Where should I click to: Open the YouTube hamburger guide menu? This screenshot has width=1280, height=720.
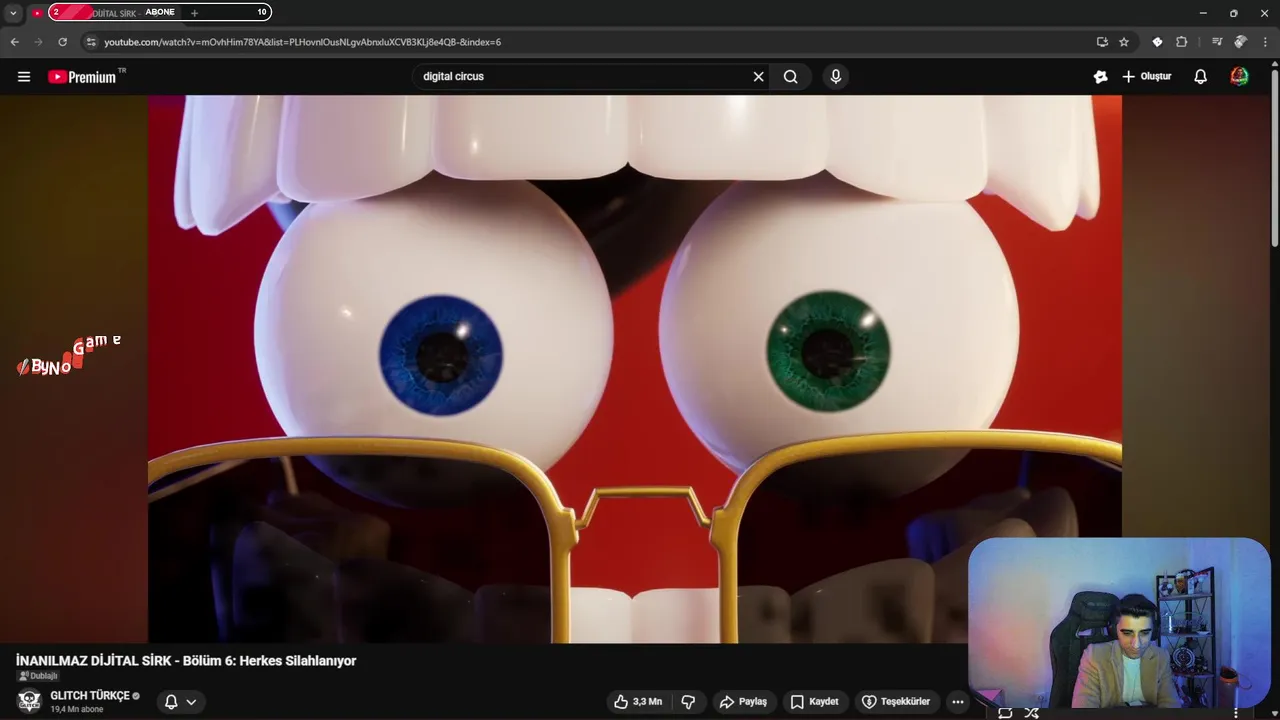(24, 76)
